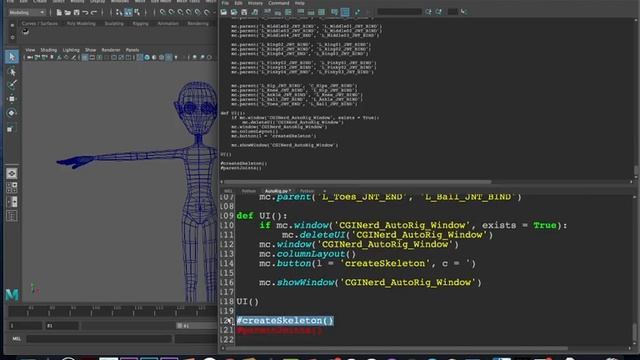The image size is (640, 360).
Task: Clear all in Script Editor toolbar
Action: [x=288, y=12]
